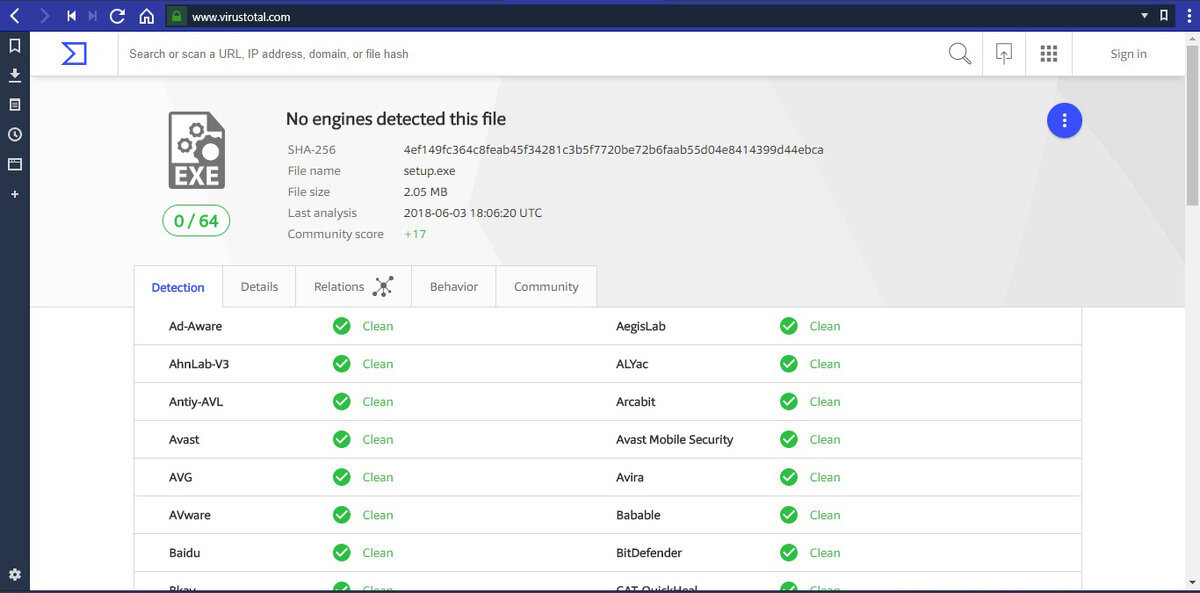Open the Window panel in the sidebar
Screen dimensions: 1200x593
point(15,164)
